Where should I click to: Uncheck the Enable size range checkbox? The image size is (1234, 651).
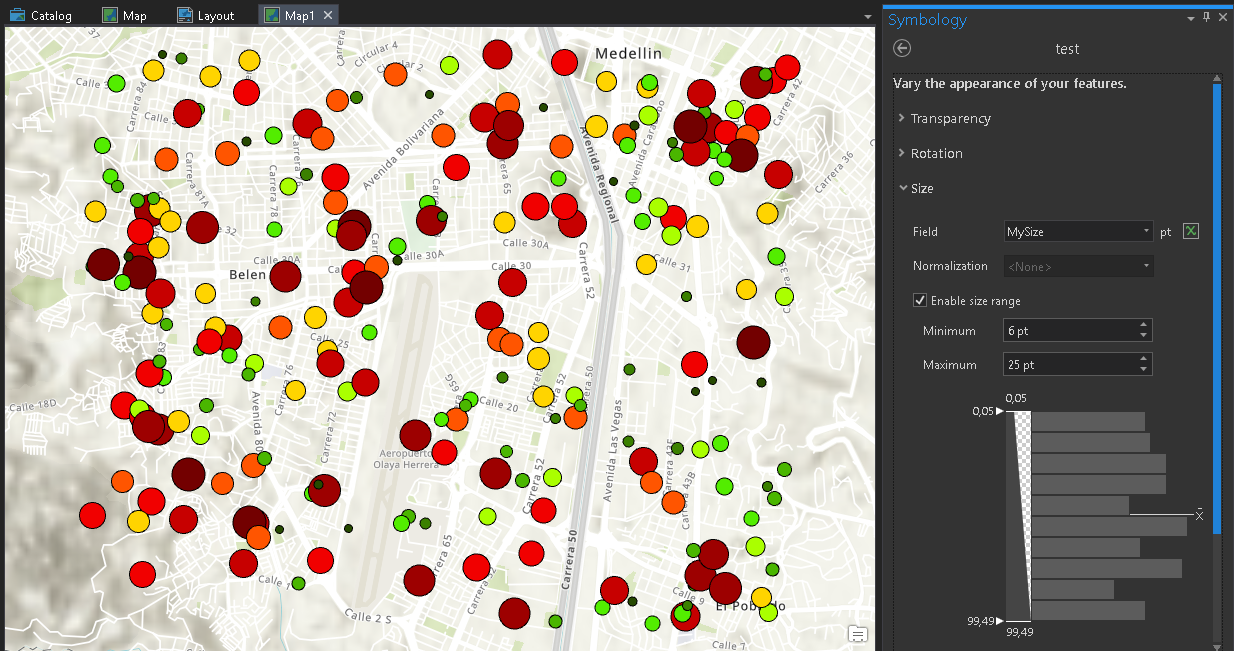pos(920,300)
